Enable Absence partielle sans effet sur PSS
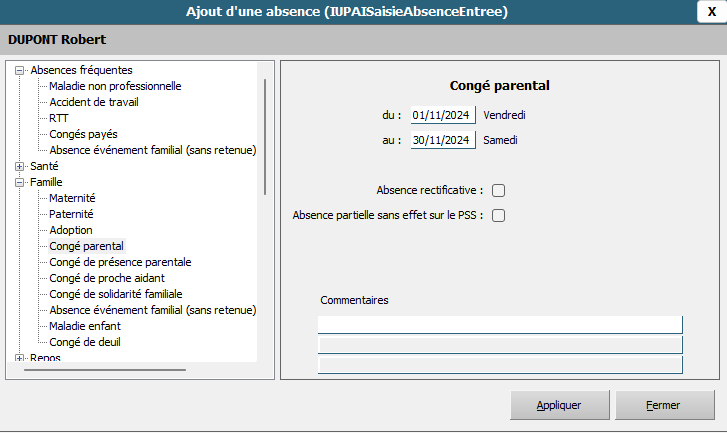The width and height of the screenshot is (727, 433). click(498, 215)
